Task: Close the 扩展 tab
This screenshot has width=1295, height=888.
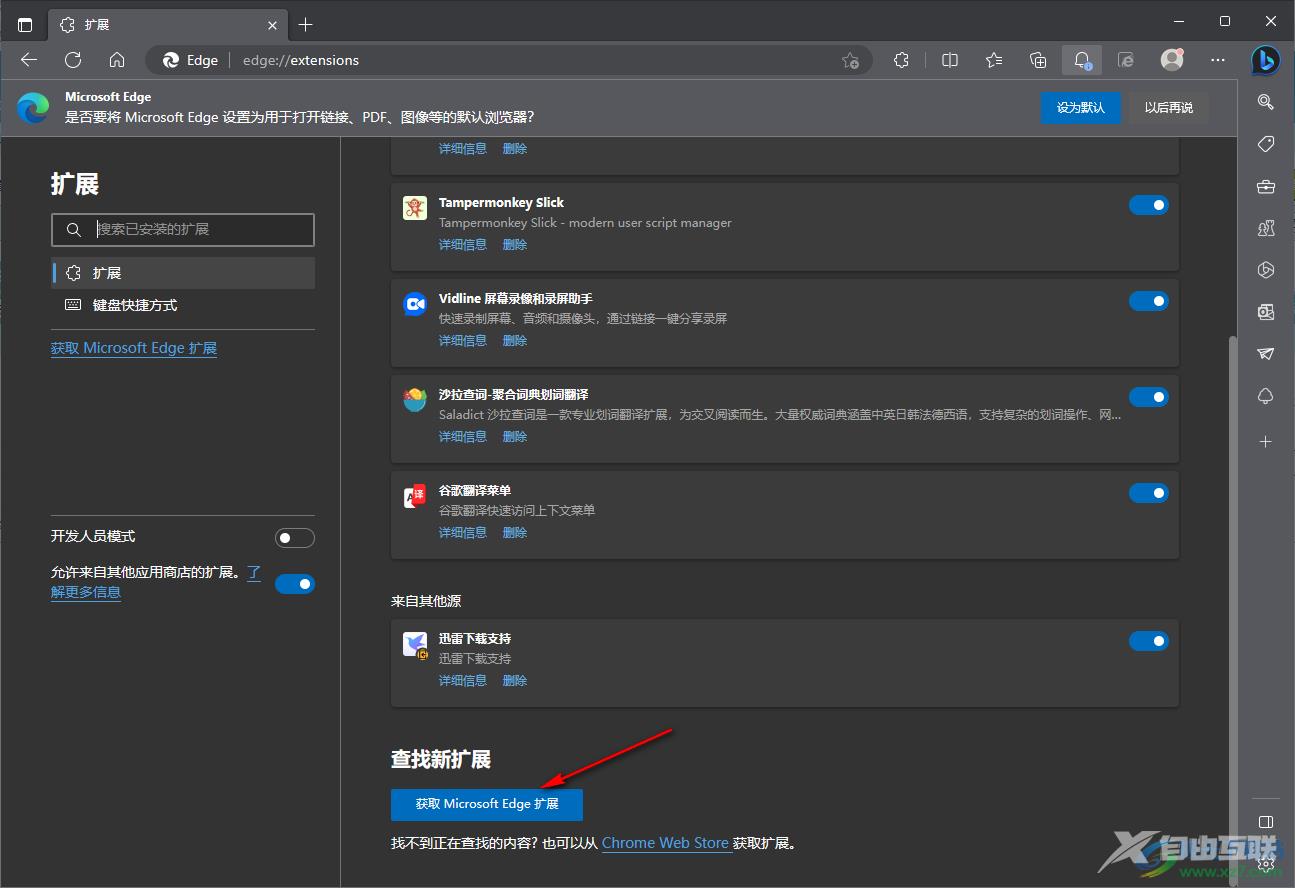Action: click(x=273, y=24)
